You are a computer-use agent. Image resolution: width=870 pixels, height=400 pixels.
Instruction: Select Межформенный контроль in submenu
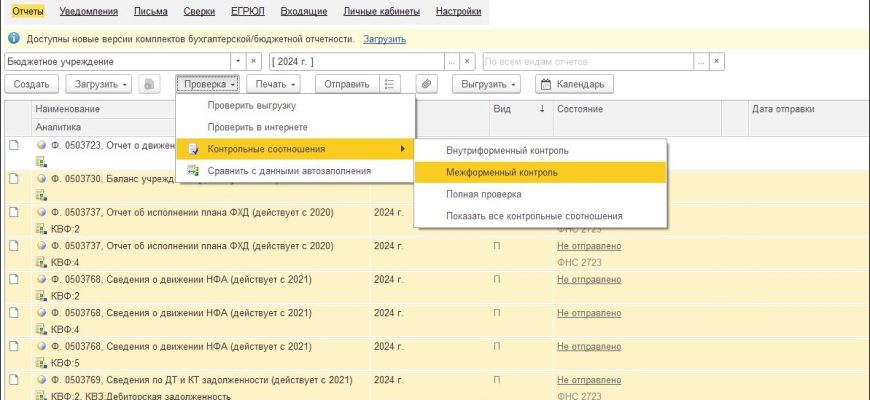coord(488,172)
